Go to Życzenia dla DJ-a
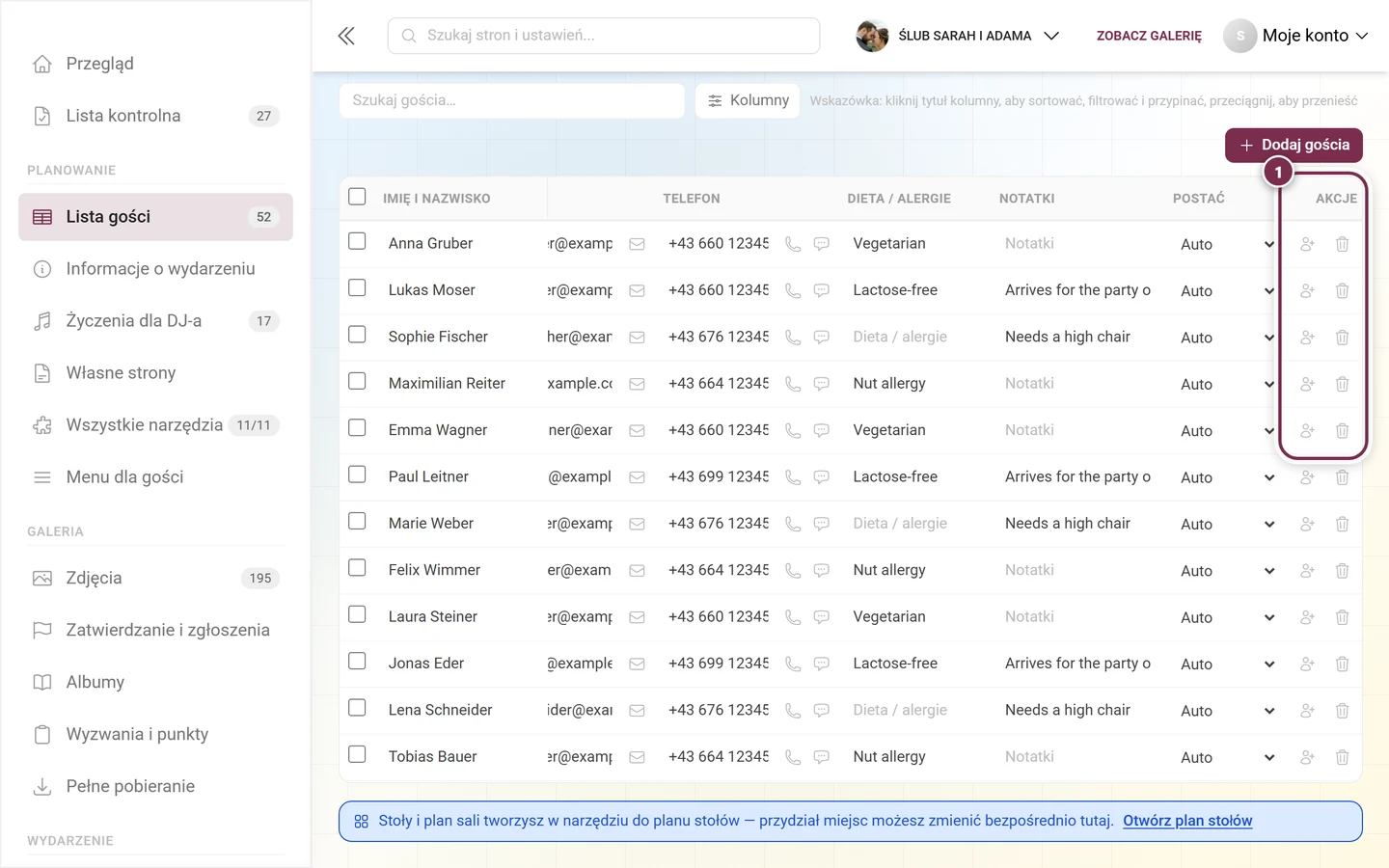 point(155,321)
